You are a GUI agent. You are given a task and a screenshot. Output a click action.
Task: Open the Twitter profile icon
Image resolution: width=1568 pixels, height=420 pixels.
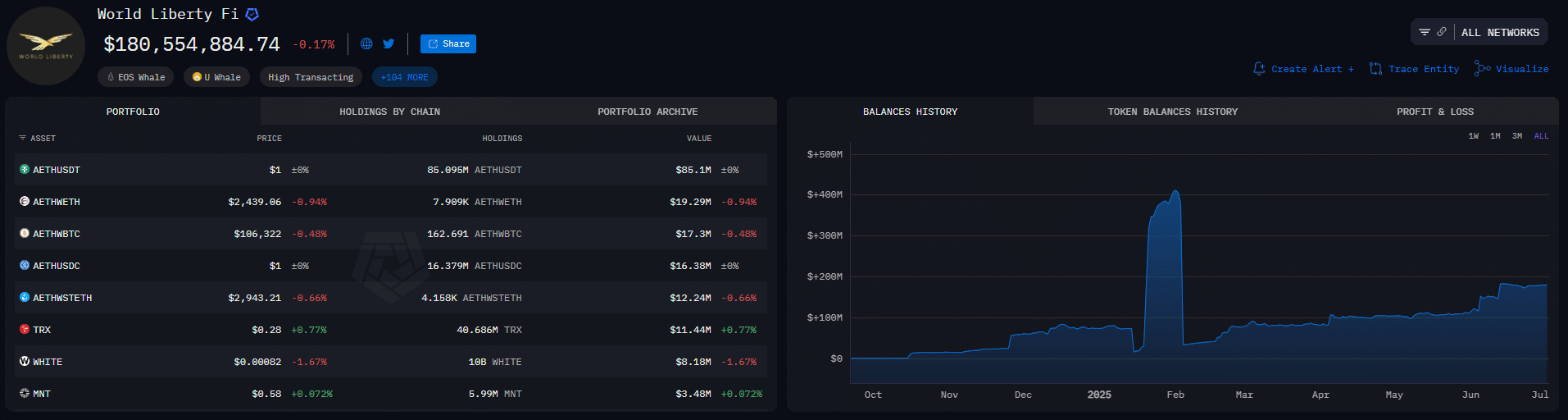[x=389, y=43]
